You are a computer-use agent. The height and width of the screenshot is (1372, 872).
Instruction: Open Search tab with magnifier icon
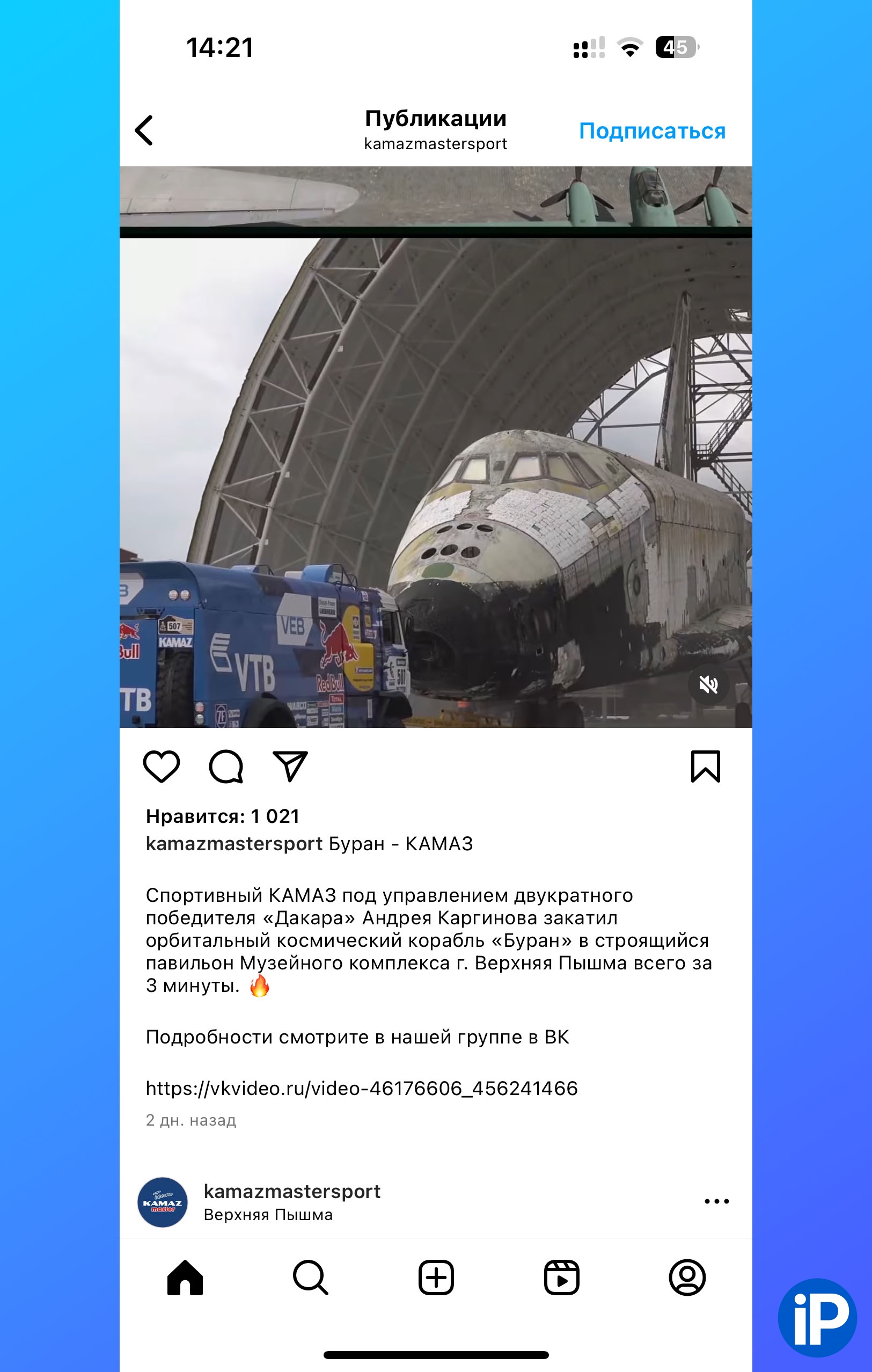(x=310, y=1278)
